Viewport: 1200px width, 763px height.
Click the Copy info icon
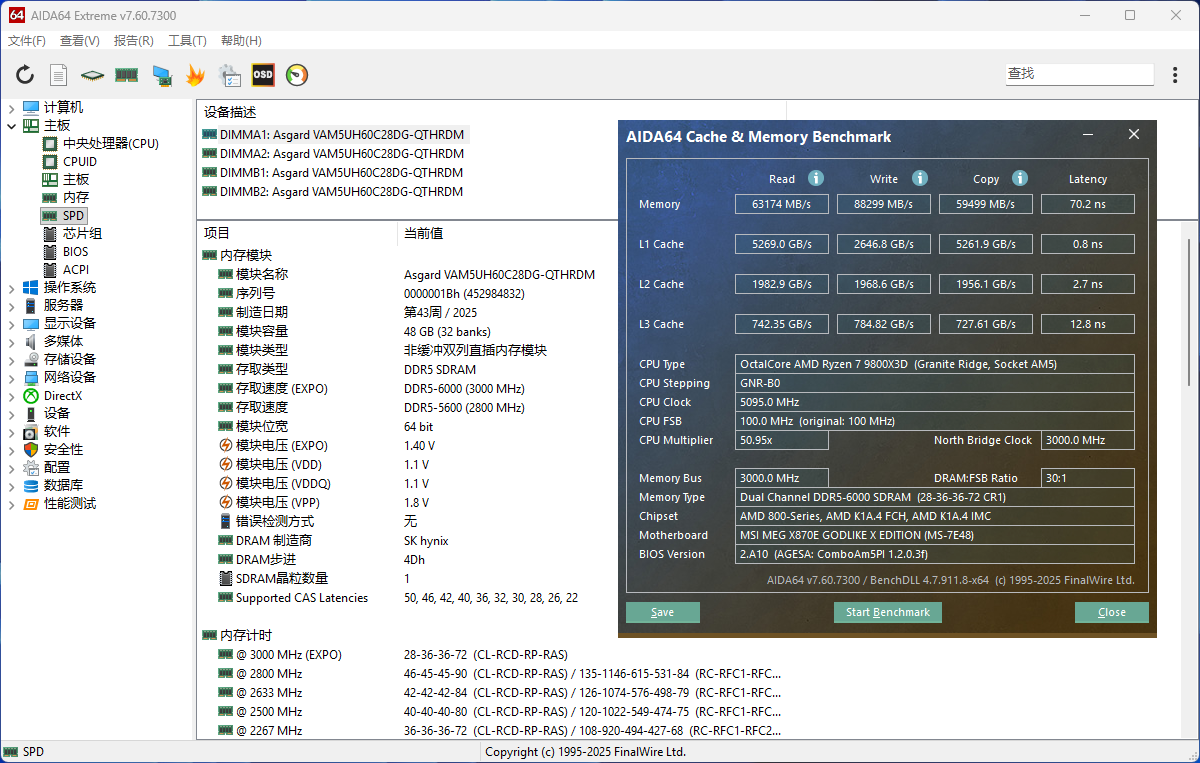(1020, 178)
